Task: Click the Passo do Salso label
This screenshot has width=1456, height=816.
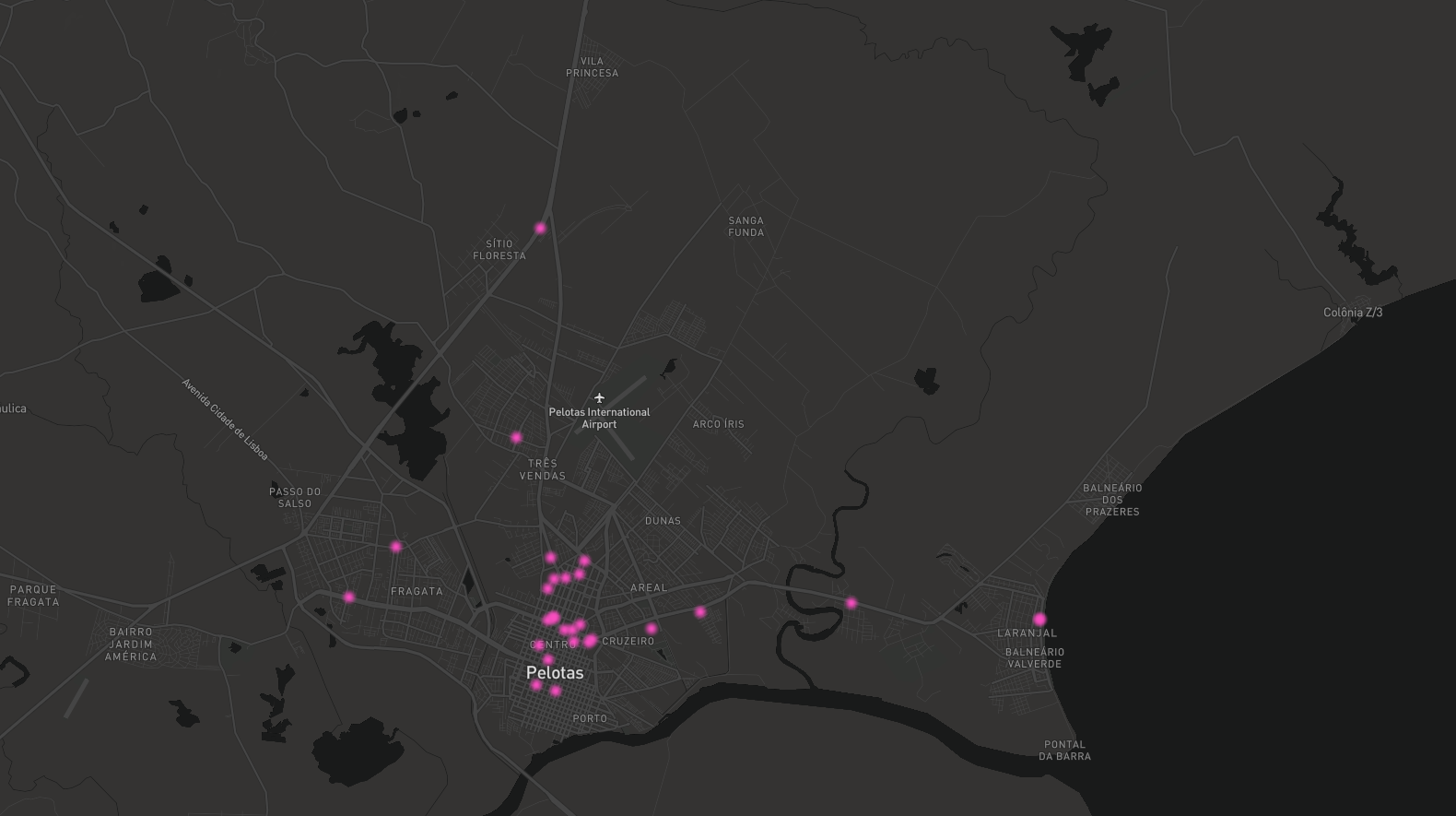Action: pyautogui.click(x=295, y=498)
